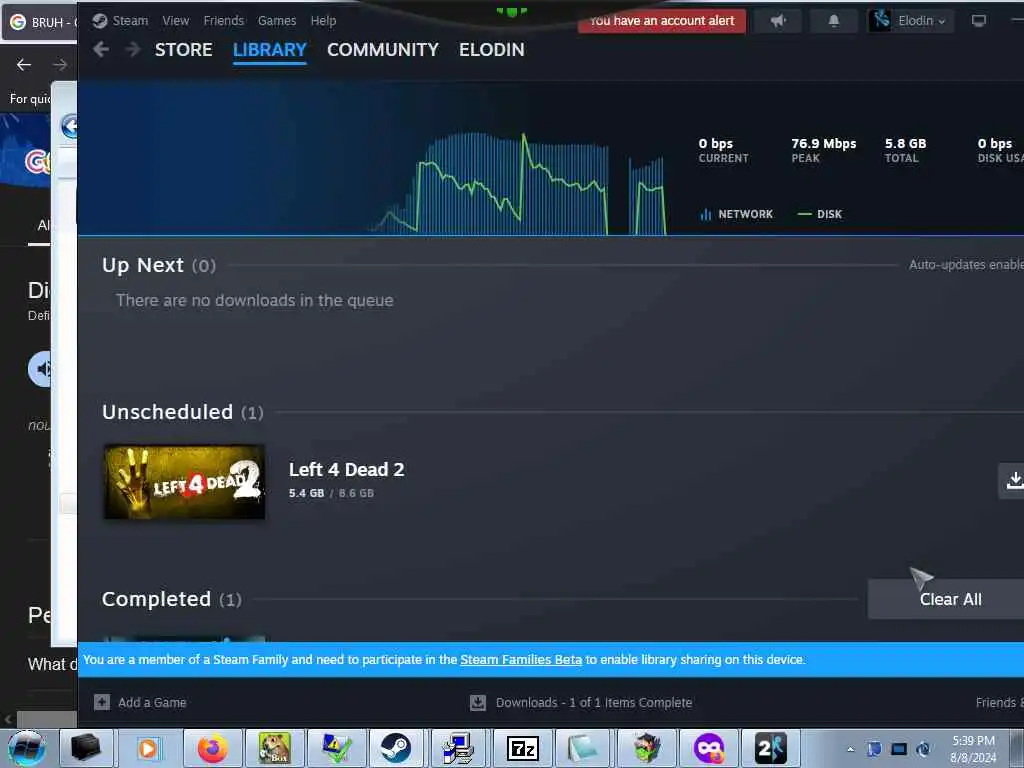This screenshot has height=768, width=1024.
Task: Click the 0 bps CURRENT stat
Action: (x=723, y=150)
